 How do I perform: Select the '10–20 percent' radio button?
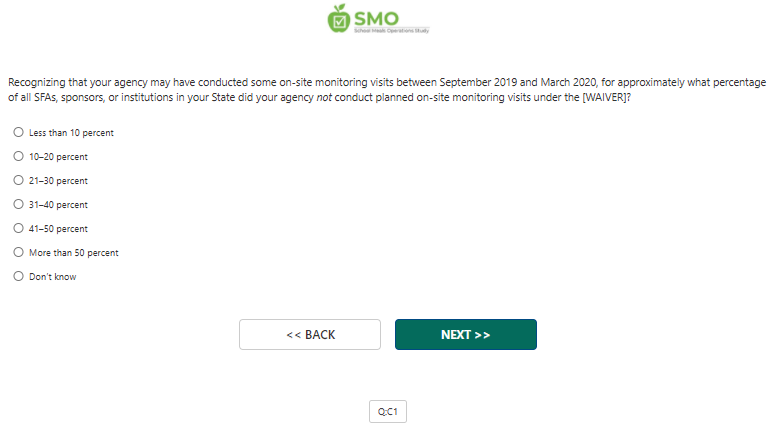pyautogui.click(x=18, y=156)
